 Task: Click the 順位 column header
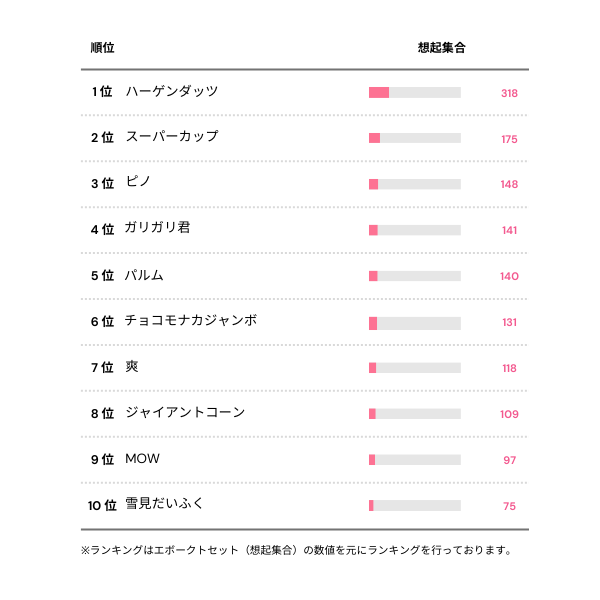(x=102, y=47)
